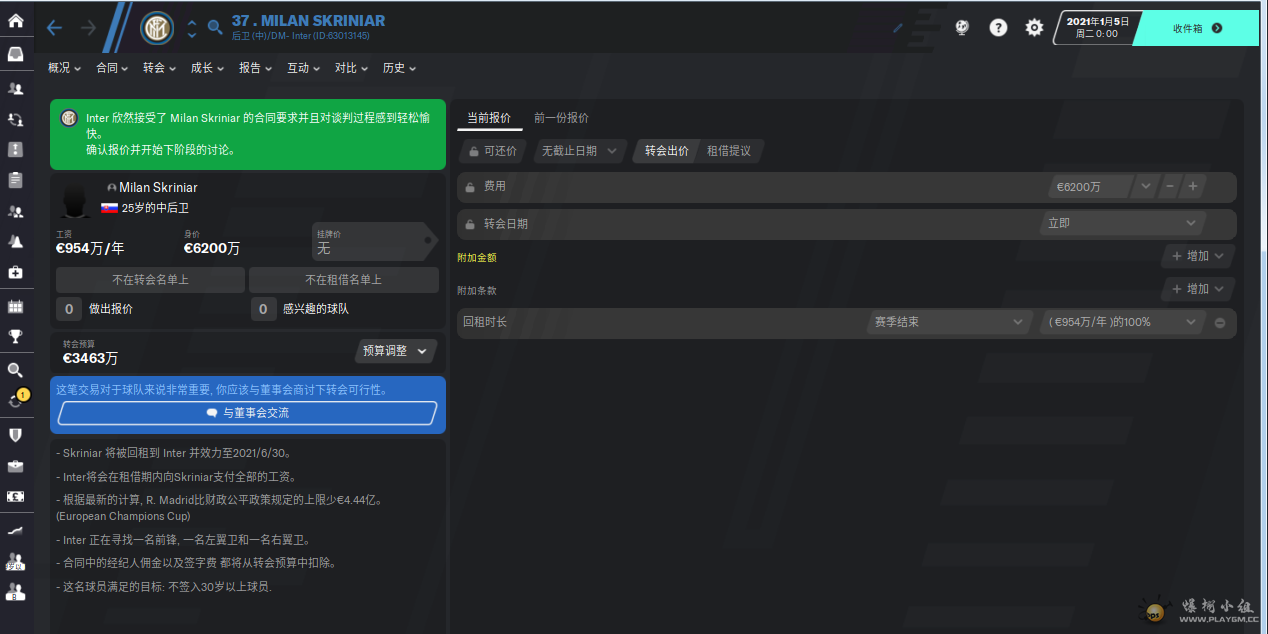Open the 预算调整 budget adjustment dropdown
This screenshot has height=634, width=1268.
coord(396,351)
